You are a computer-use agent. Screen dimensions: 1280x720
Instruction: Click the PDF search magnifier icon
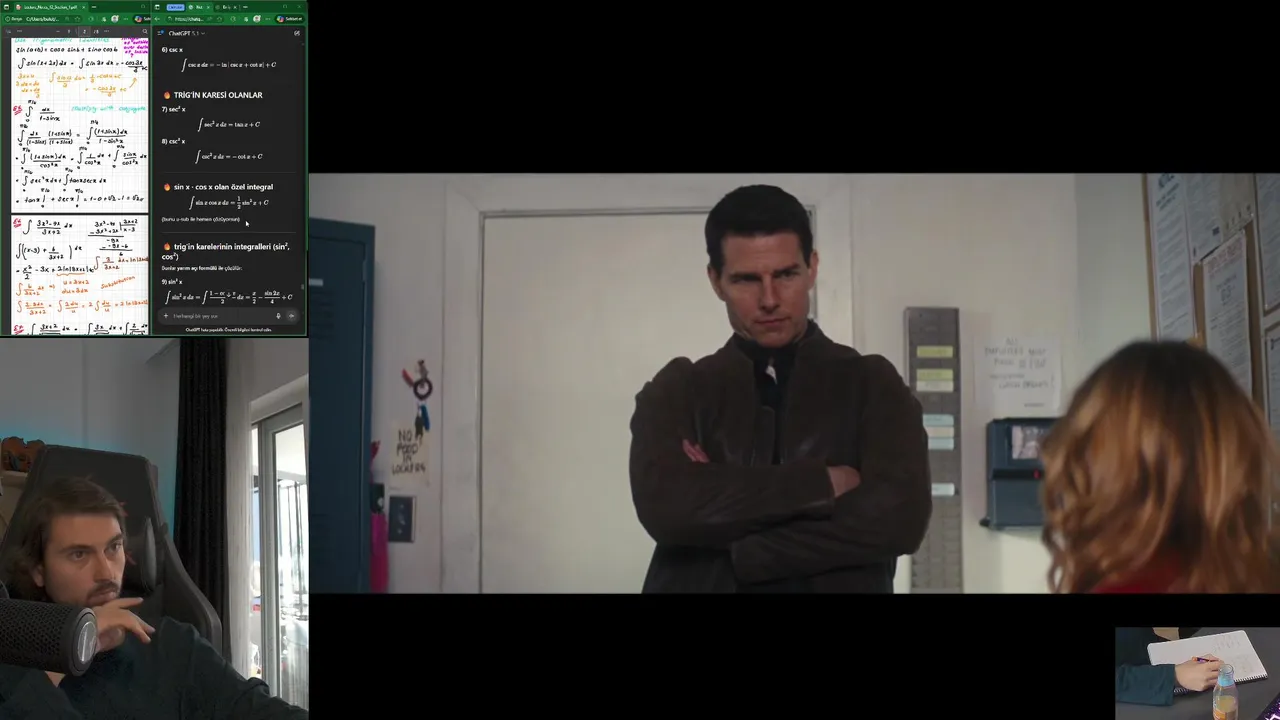point(145,31)
